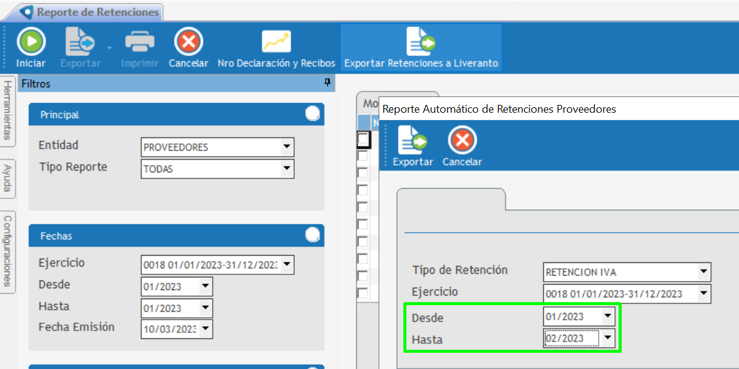
Task: Switch to the Reporte de Retenciones tab
Action: pos(90,12)
